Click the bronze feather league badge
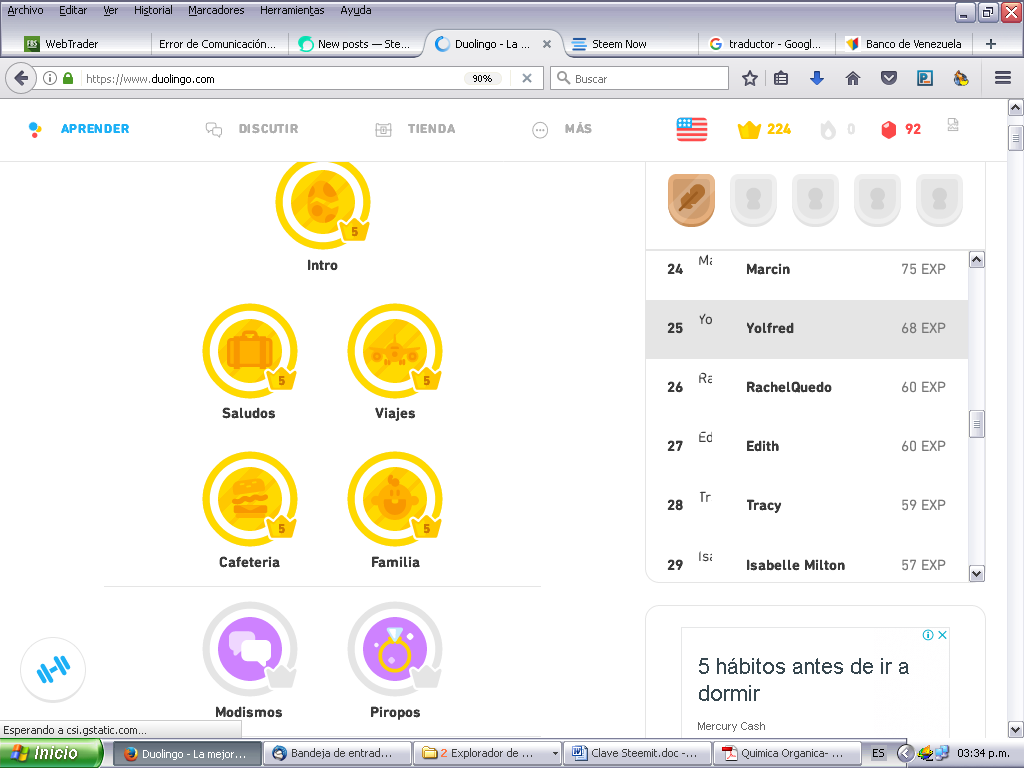Image resolution: width=1024 pixels, height=768 pixels. coord(691,200)
